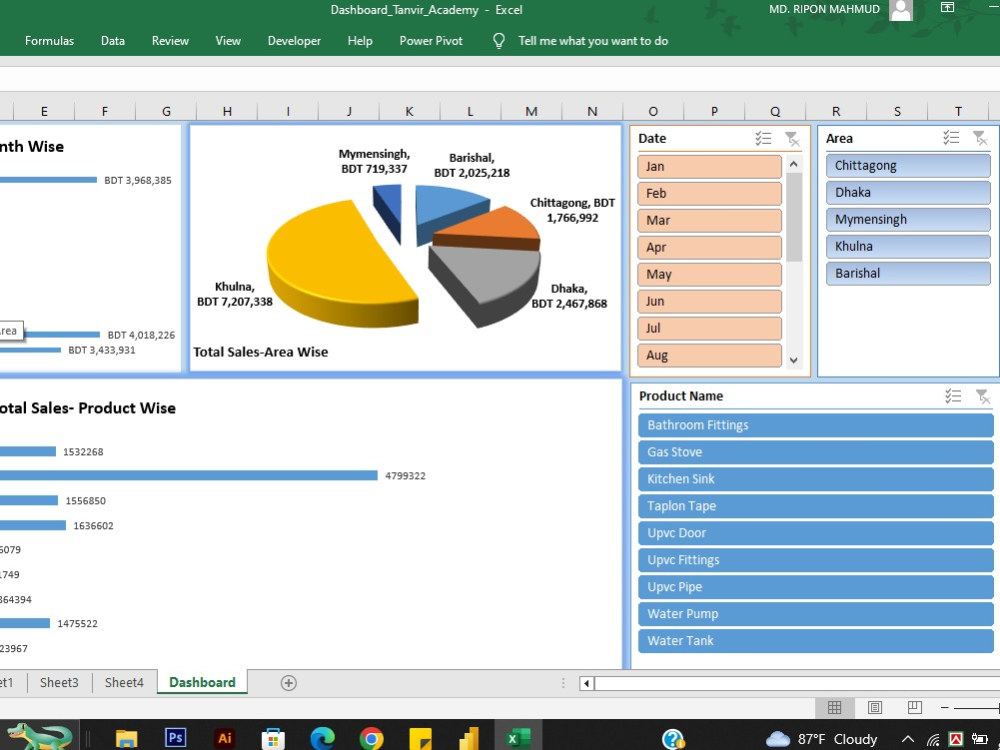Switch to Page Layout view
The image size is (1000, 750).
point(875,707)
